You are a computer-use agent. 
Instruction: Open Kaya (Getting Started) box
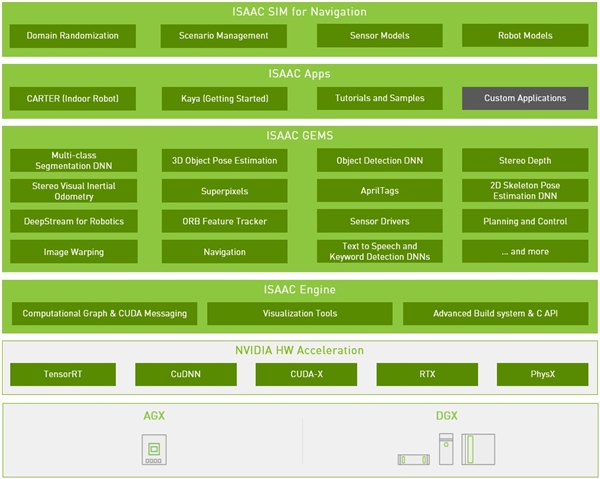click(x=225, y=99)
